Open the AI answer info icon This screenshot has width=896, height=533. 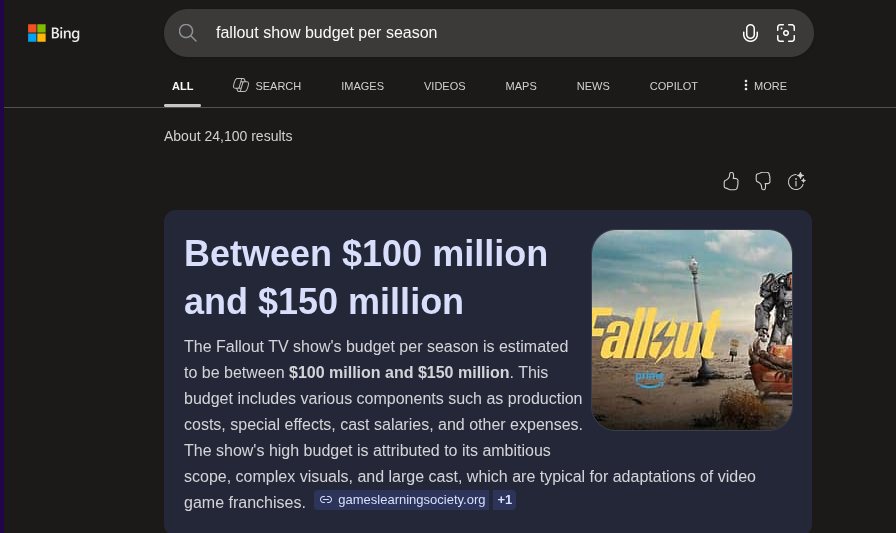click(796, 182)
